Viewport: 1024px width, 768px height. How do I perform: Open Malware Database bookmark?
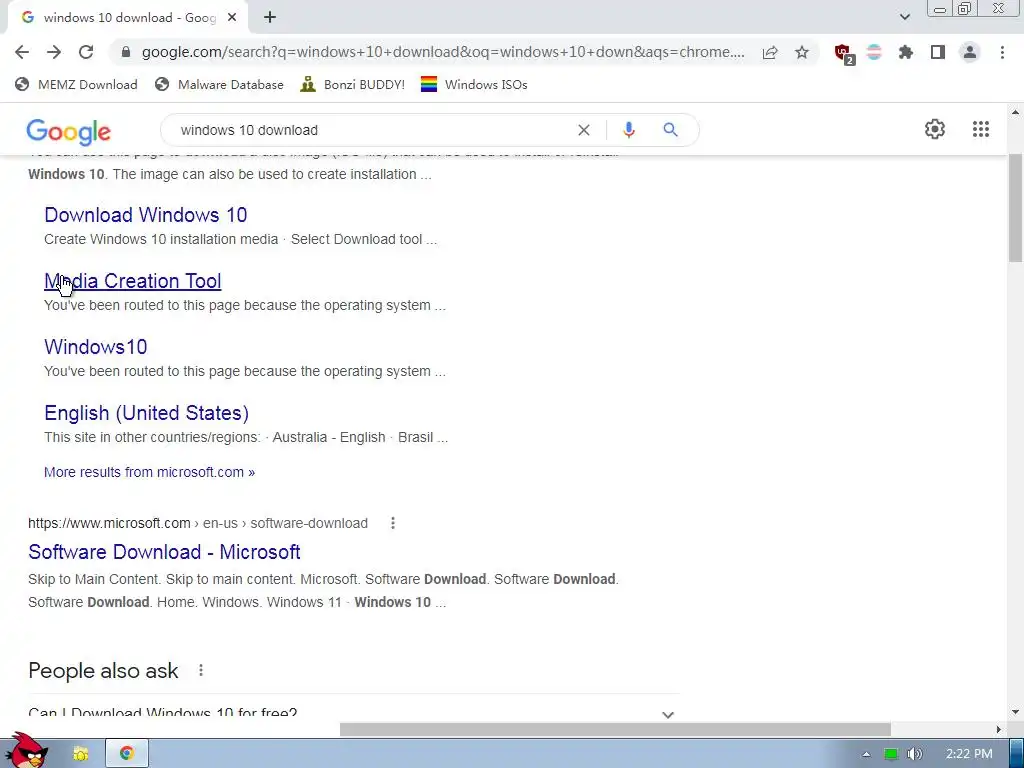point(219,84)
